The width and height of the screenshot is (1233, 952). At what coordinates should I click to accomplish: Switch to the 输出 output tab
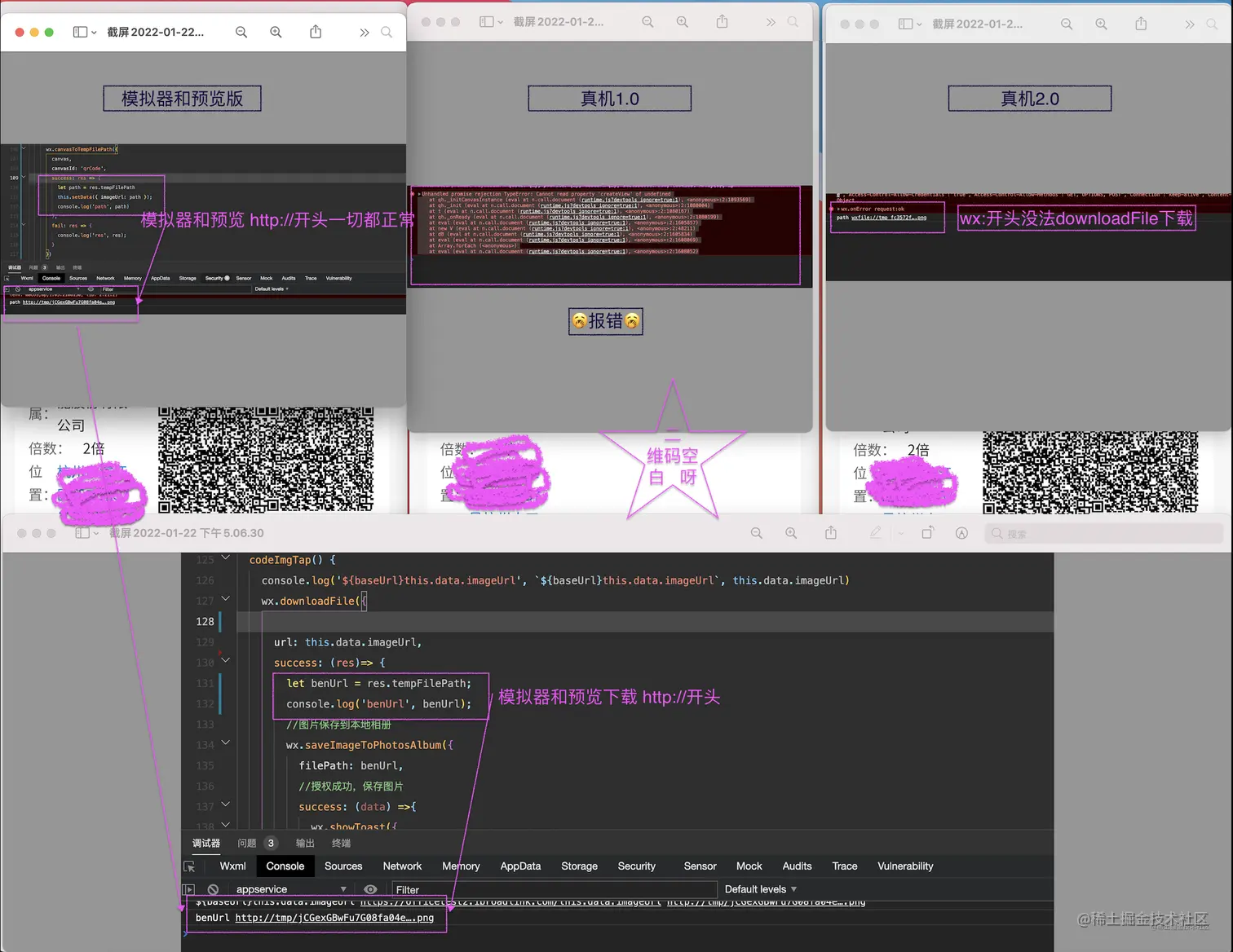[305, 843]
